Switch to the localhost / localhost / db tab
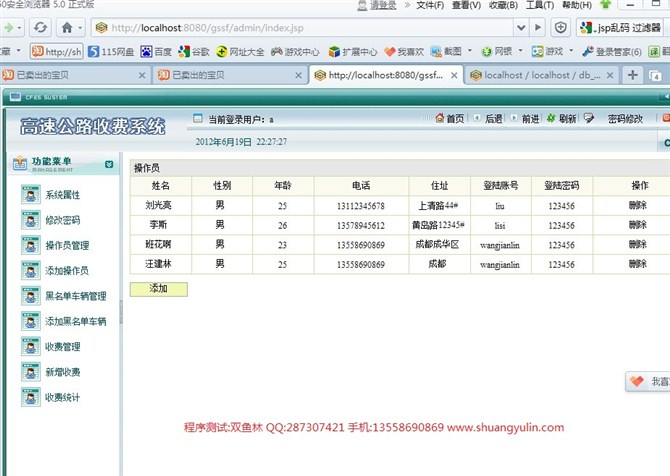Screen dimensions: 670x476 542,76
